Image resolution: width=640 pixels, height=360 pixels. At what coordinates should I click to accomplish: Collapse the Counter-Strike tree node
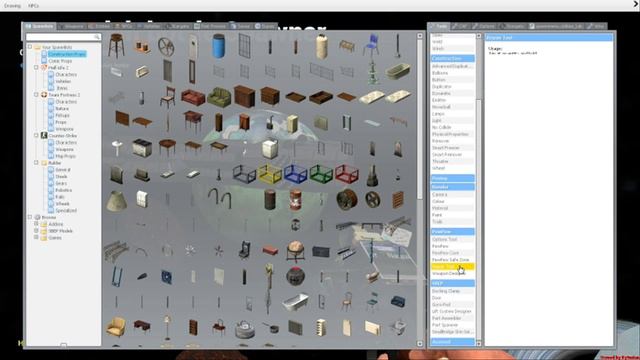click(36, 136)
